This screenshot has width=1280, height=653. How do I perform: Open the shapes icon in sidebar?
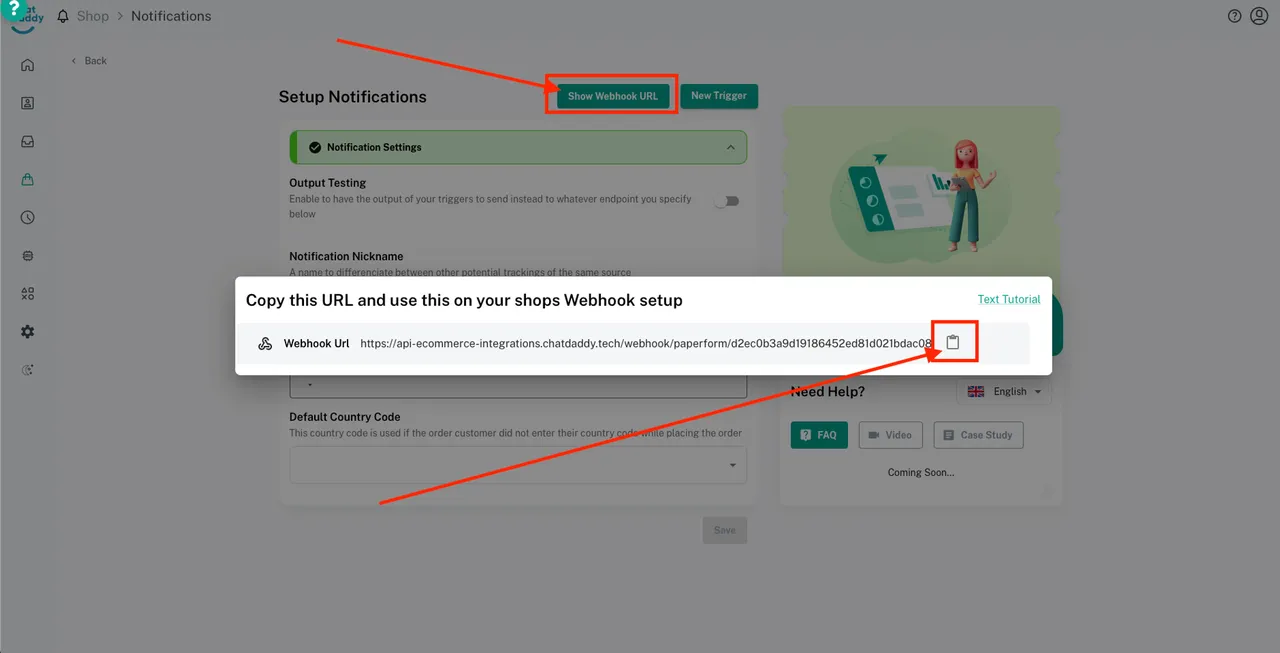pyautogui.click(x=28, y=294)
